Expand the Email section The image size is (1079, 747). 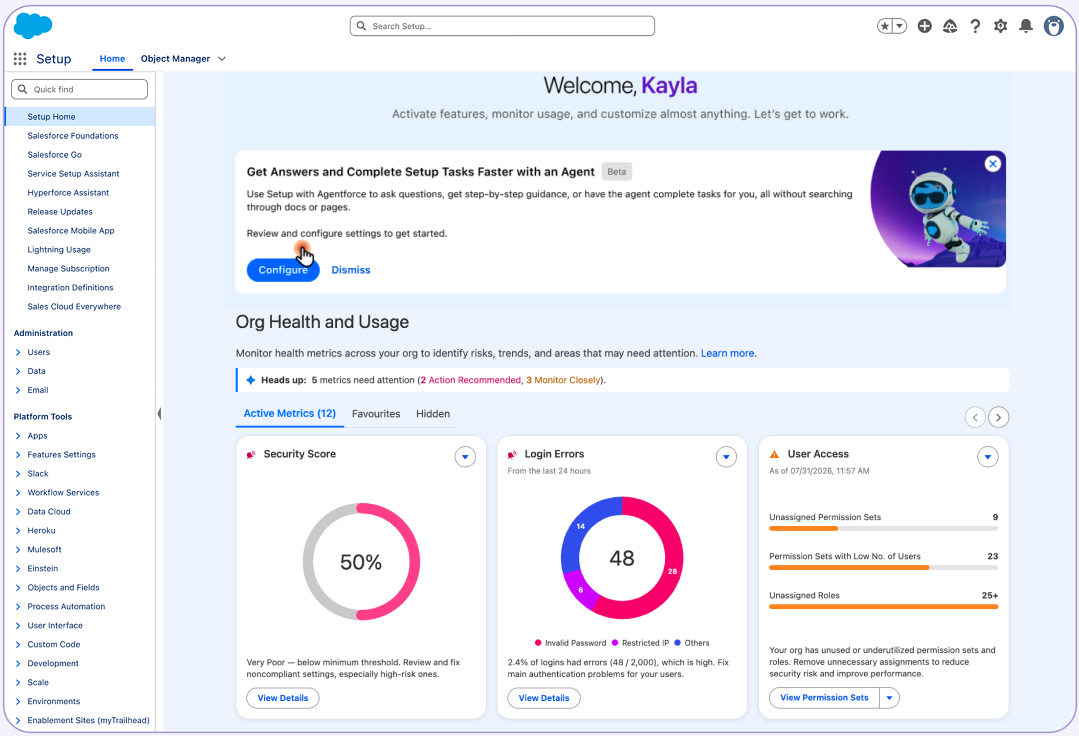tap(18, 391)
